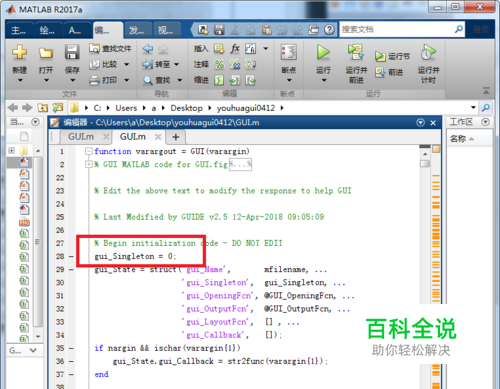Click the Go To button
The width and height of the screenshot is (500, 389).
157,64
